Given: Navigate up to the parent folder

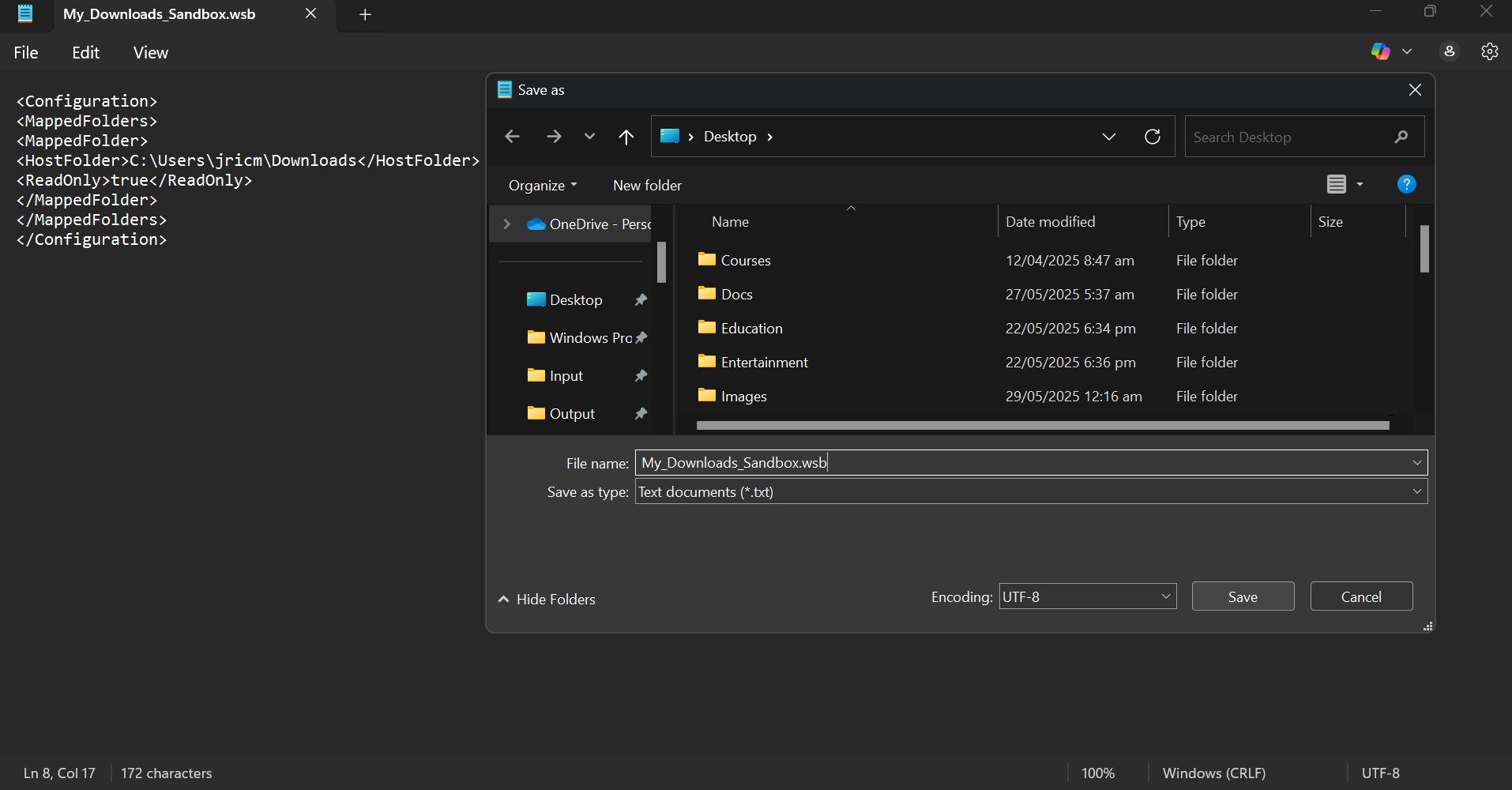Looking at the screenshot, I should click(x=626, y=136).
